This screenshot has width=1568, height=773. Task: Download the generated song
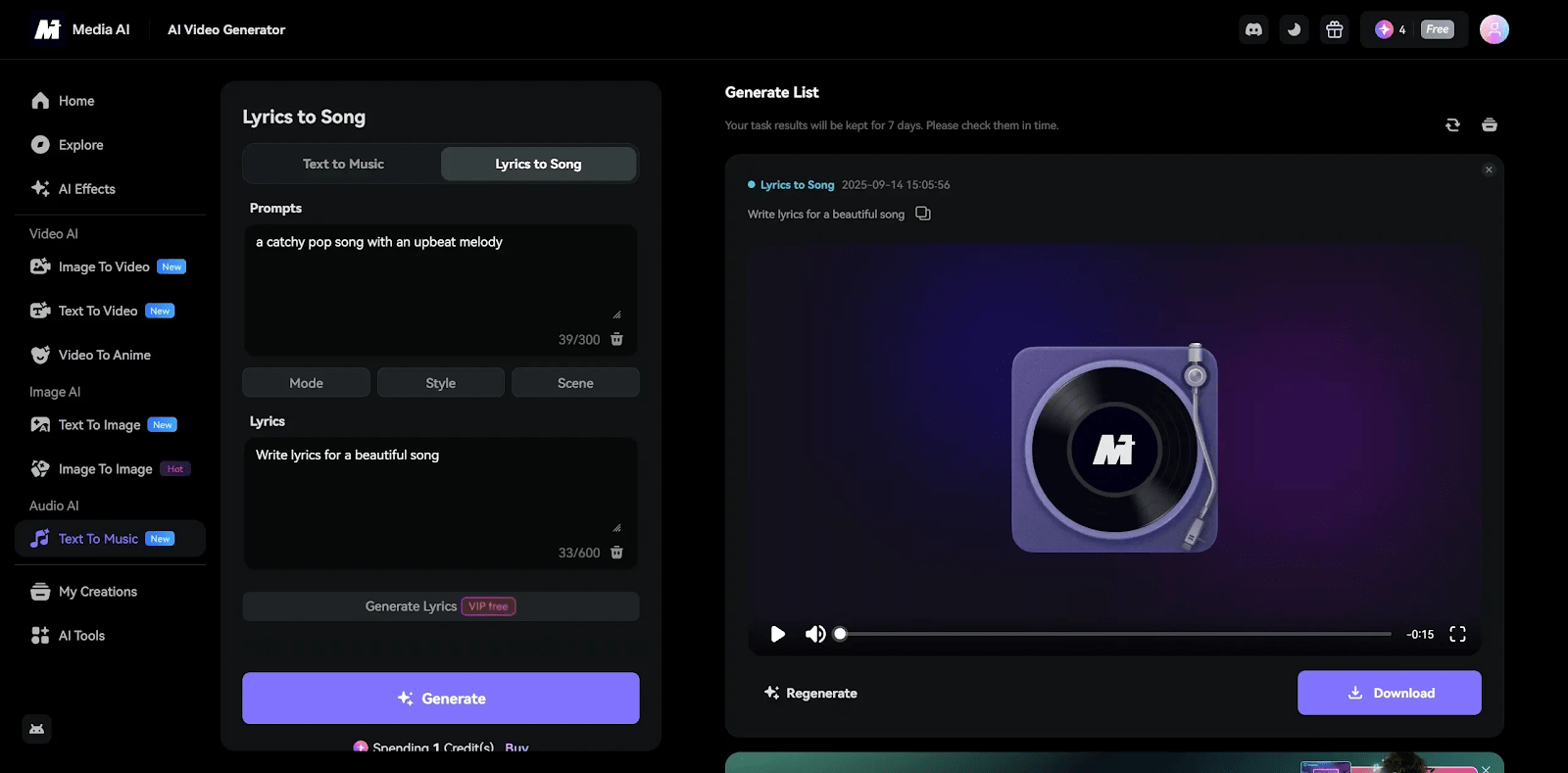pos(1389,693)
